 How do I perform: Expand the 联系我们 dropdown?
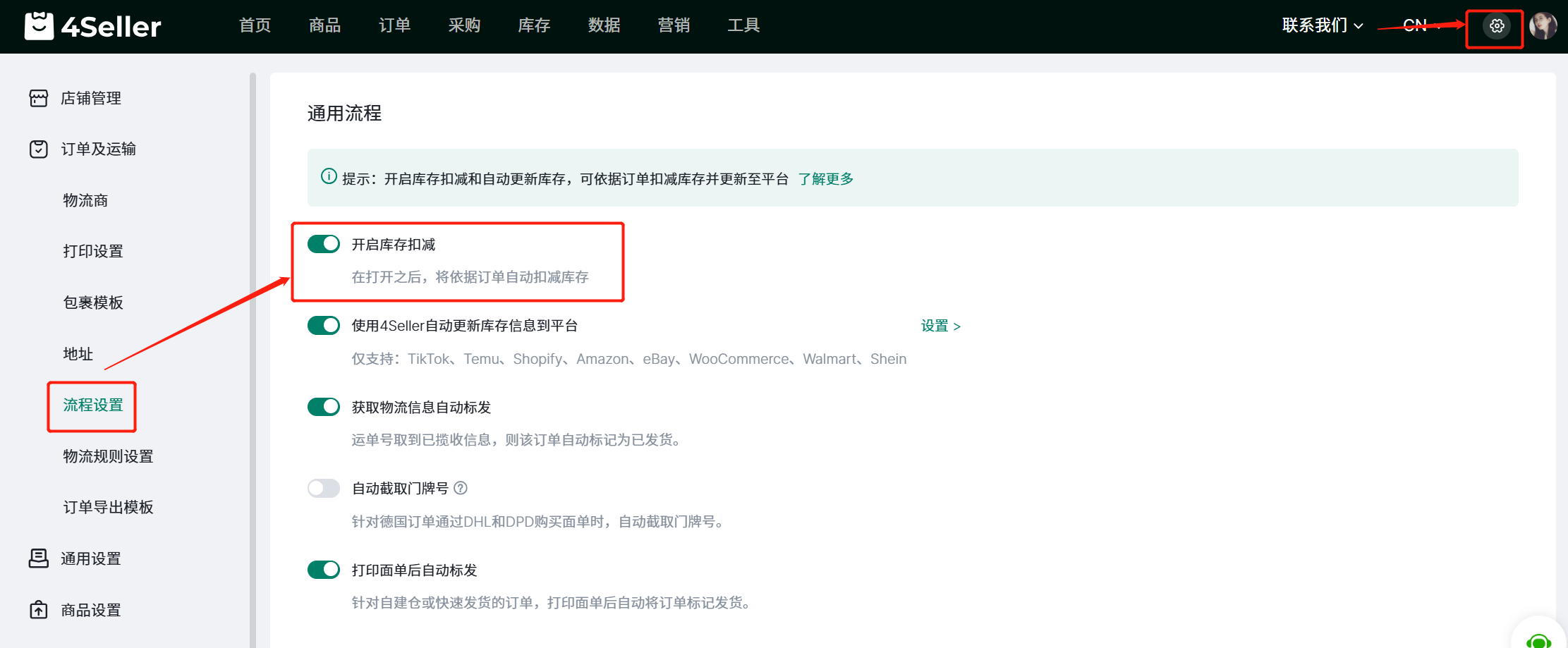click(1322, 26)
